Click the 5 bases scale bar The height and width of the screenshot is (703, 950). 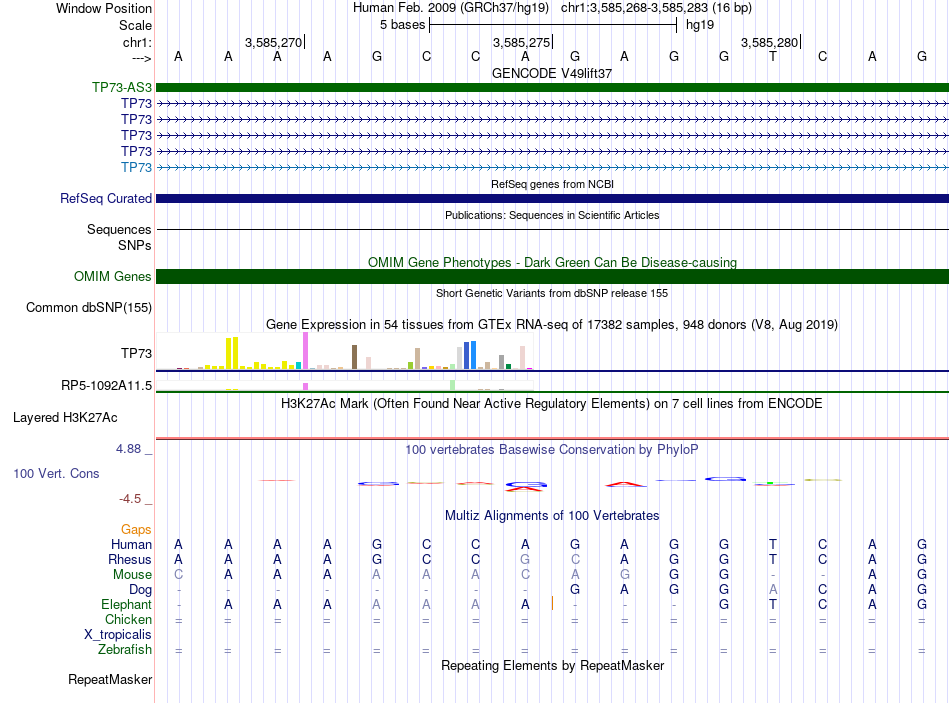(553, 25)
